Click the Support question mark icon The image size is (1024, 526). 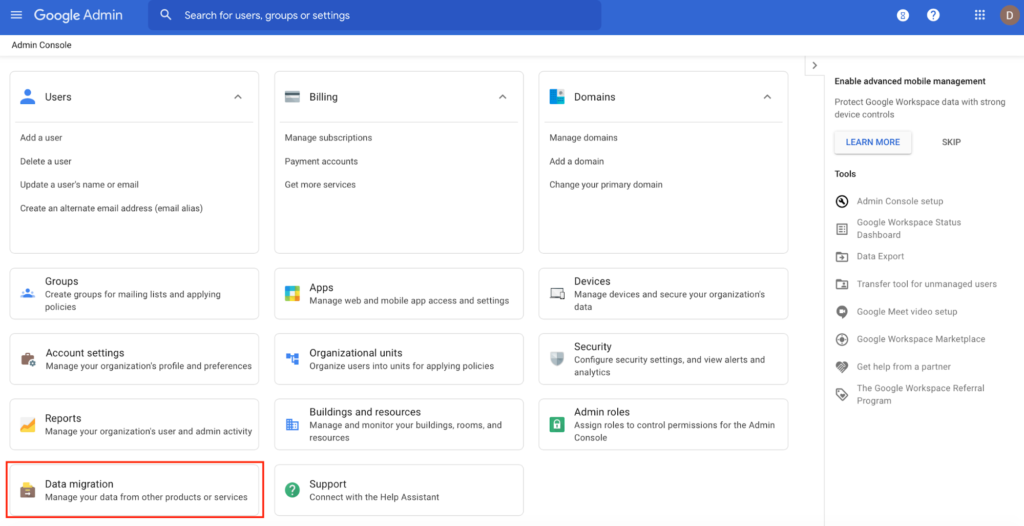coord(292,489)
